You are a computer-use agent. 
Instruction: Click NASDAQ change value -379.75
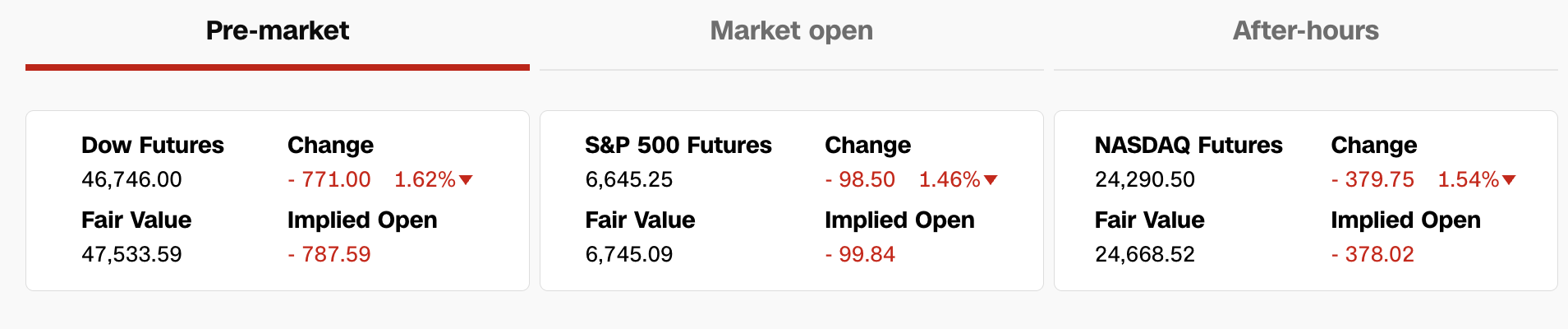click(x=1373, y=179)
